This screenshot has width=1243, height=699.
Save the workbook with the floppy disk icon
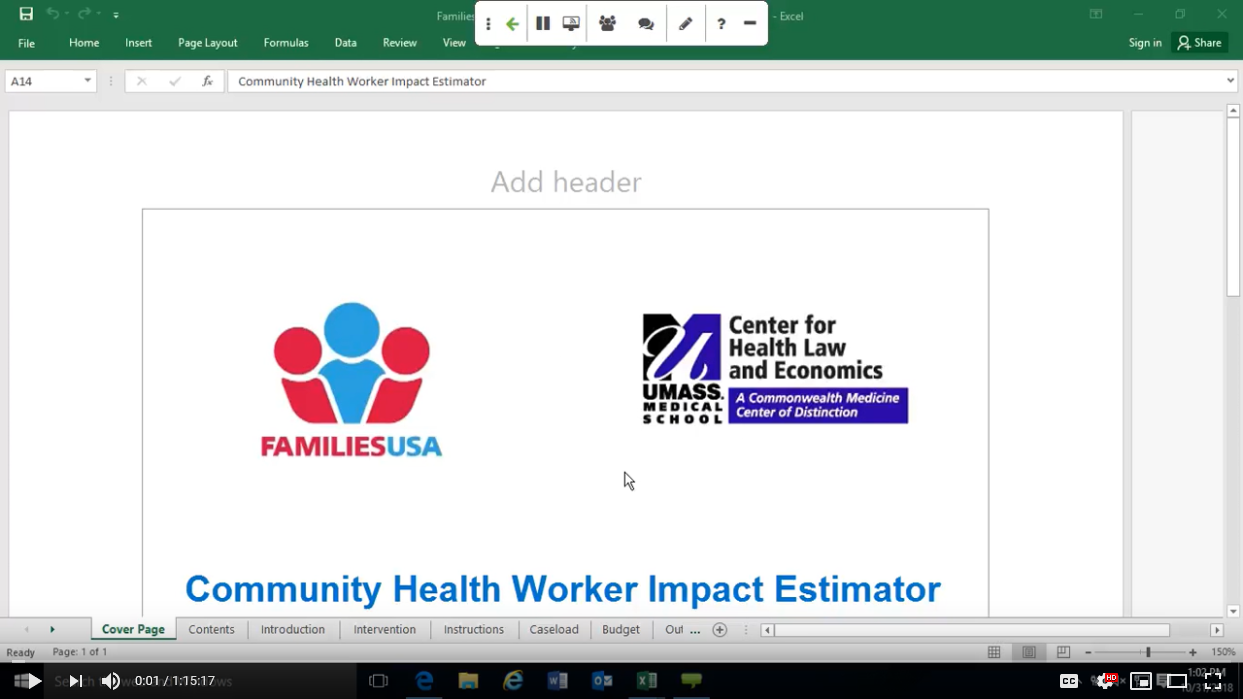pos(26,14)
